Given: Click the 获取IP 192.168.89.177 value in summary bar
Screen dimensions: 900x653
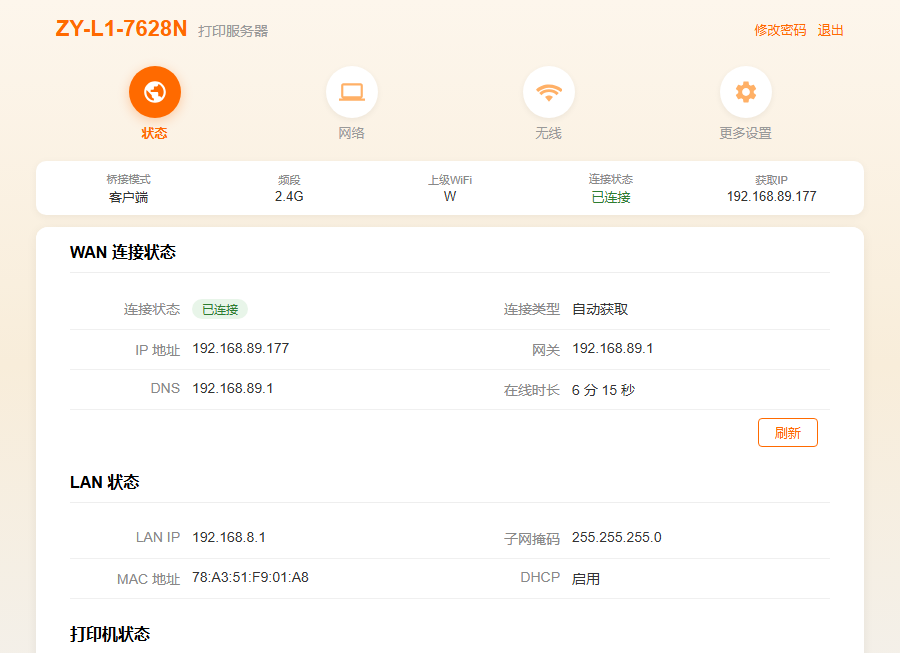Looking at the screenshot, I should pos(771,197).
